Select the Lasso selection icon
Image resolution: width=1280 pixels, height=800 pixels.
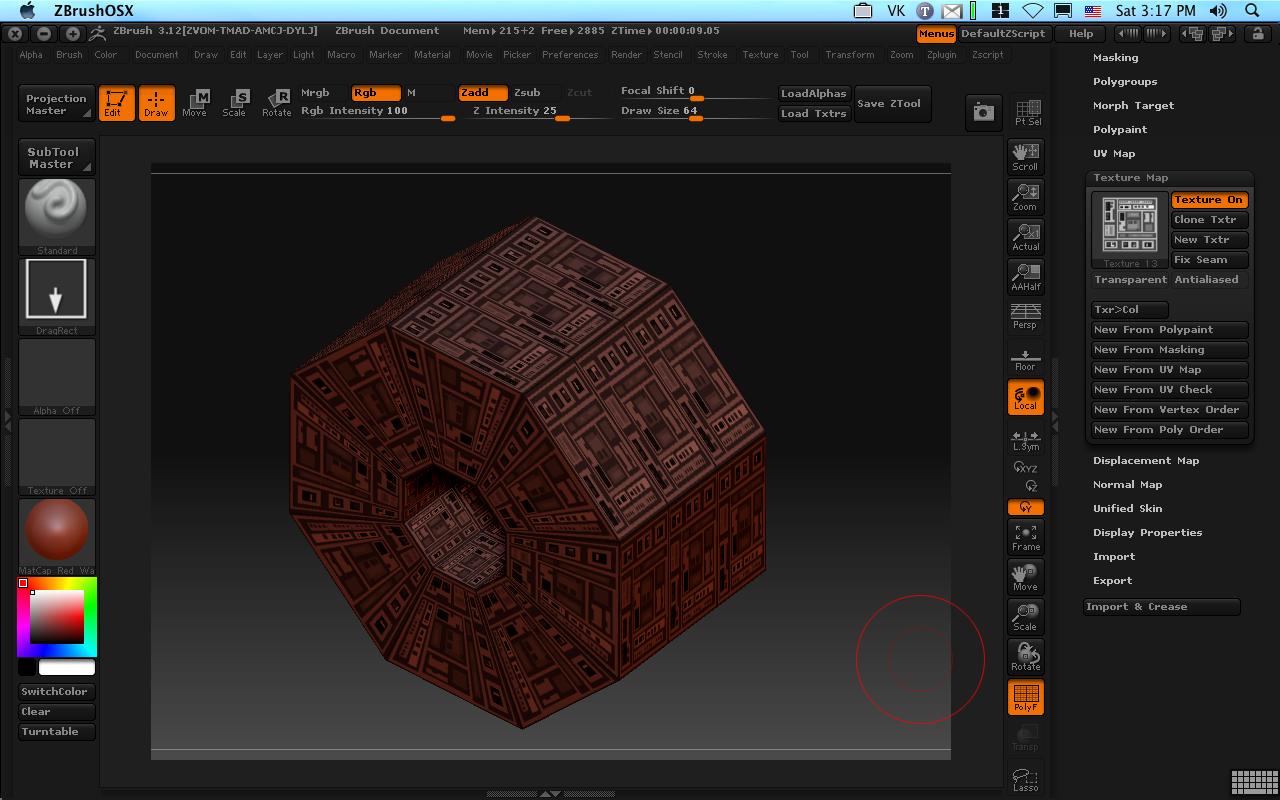pyautogui.click(x=1025, y=779)
